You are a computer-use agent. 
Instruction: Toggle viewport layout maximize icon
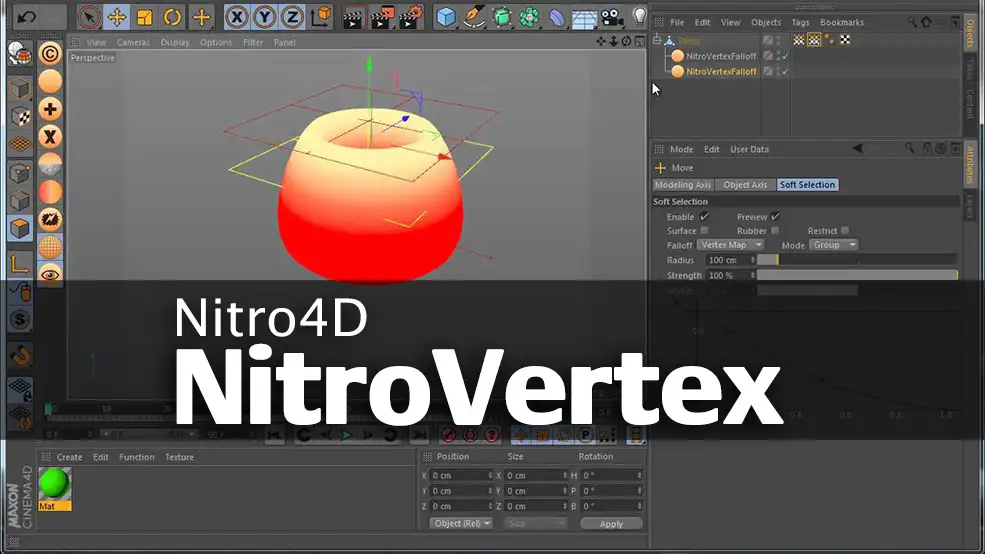pos(639,41)
